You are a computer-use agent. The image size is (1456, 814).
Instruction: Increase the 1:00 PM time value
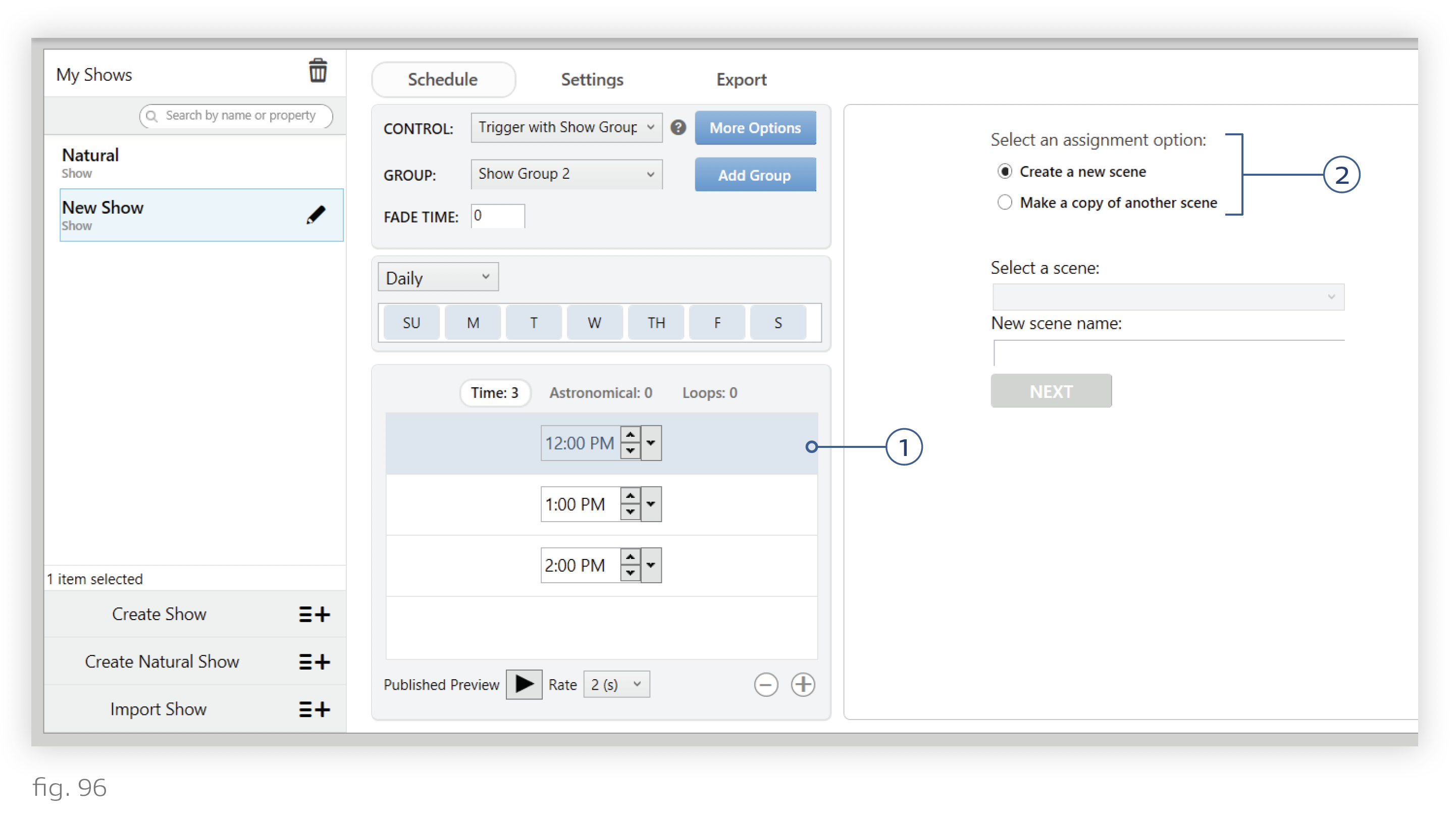(630, 496)
